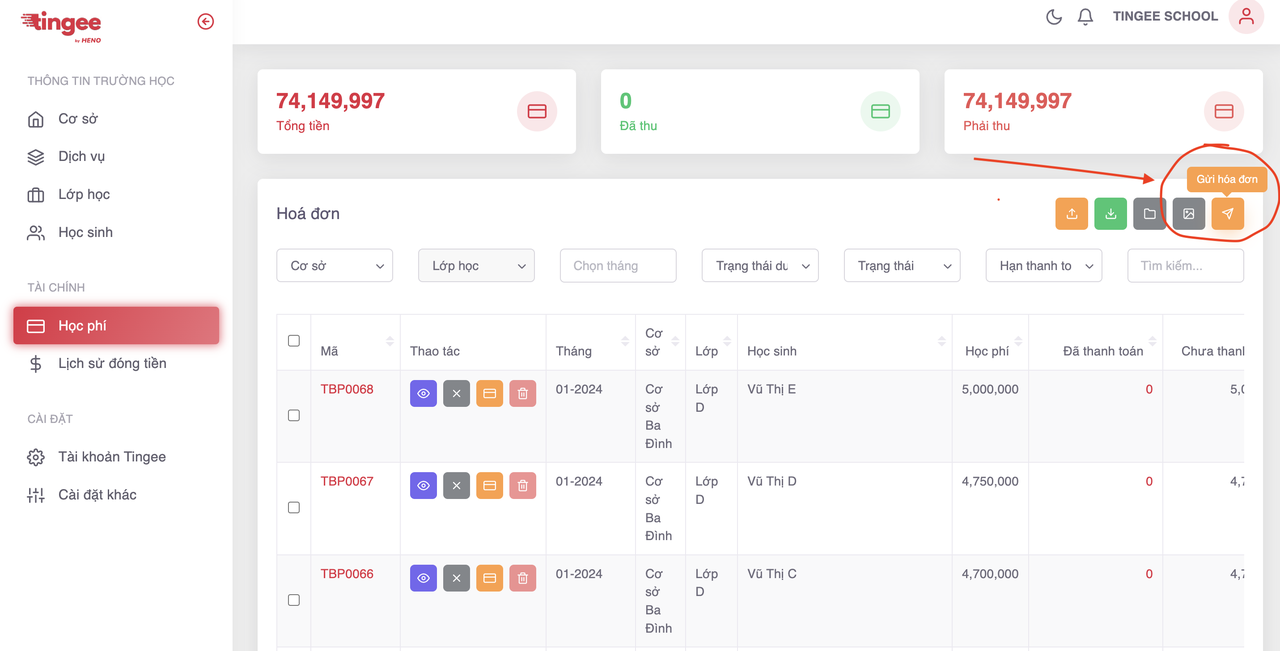
Task: Click the send invoice paper-plane icon
Action: coord(1227,214)
